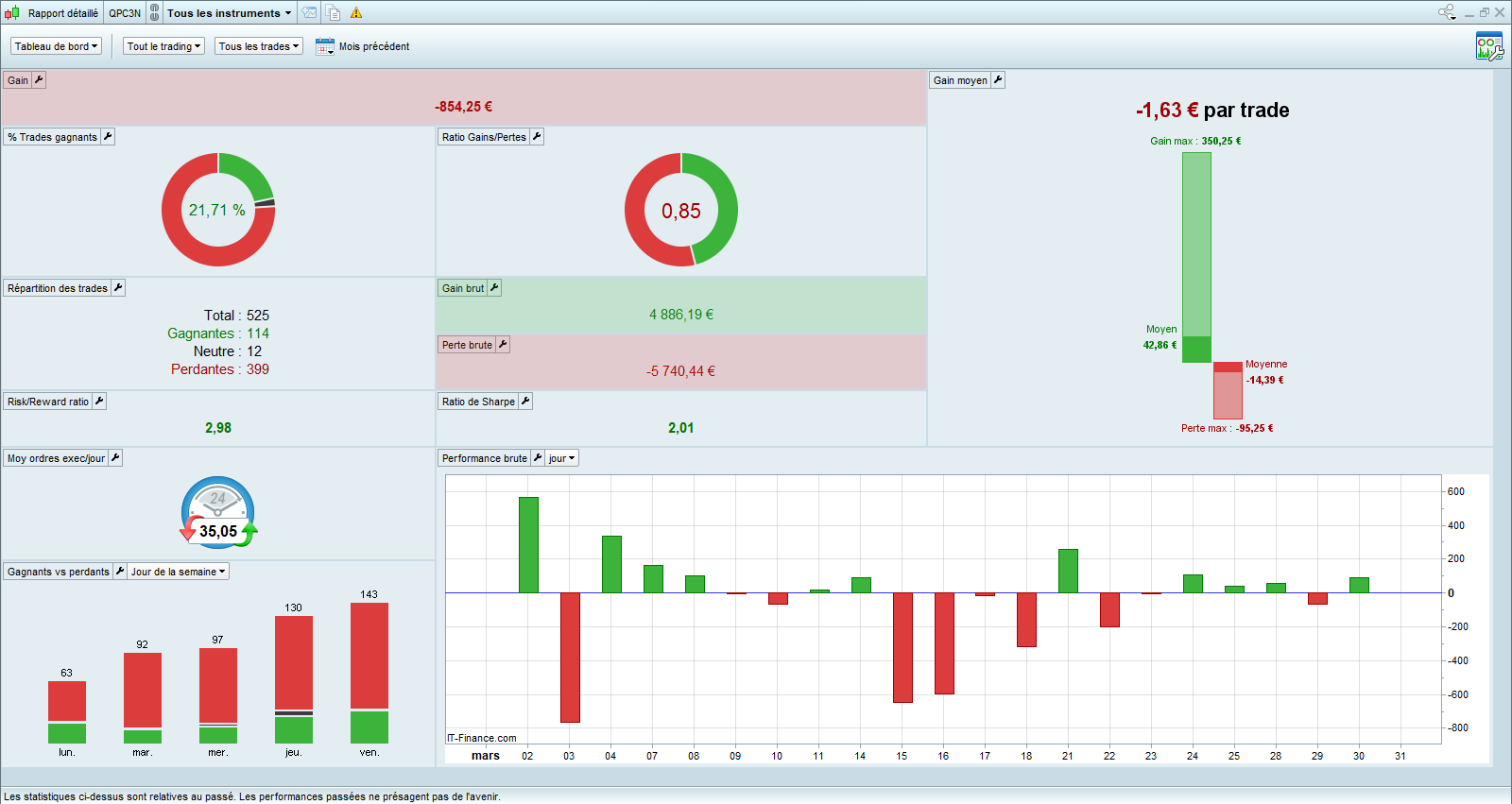Click the Perte max -95,25 € label

point(1228,428)
